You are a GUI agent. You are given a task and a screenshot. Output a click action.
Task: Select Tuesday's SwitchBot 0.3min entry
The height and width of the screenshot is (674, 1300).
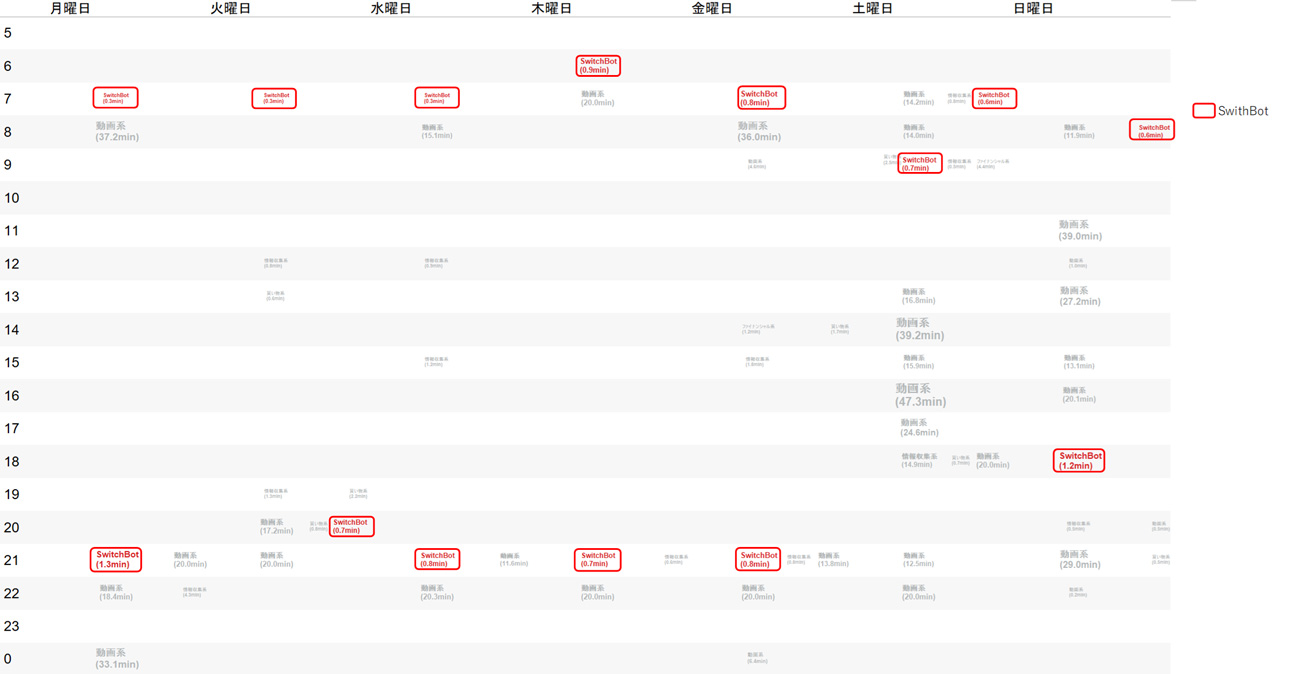pyautogui.click(x=274, y=98)
